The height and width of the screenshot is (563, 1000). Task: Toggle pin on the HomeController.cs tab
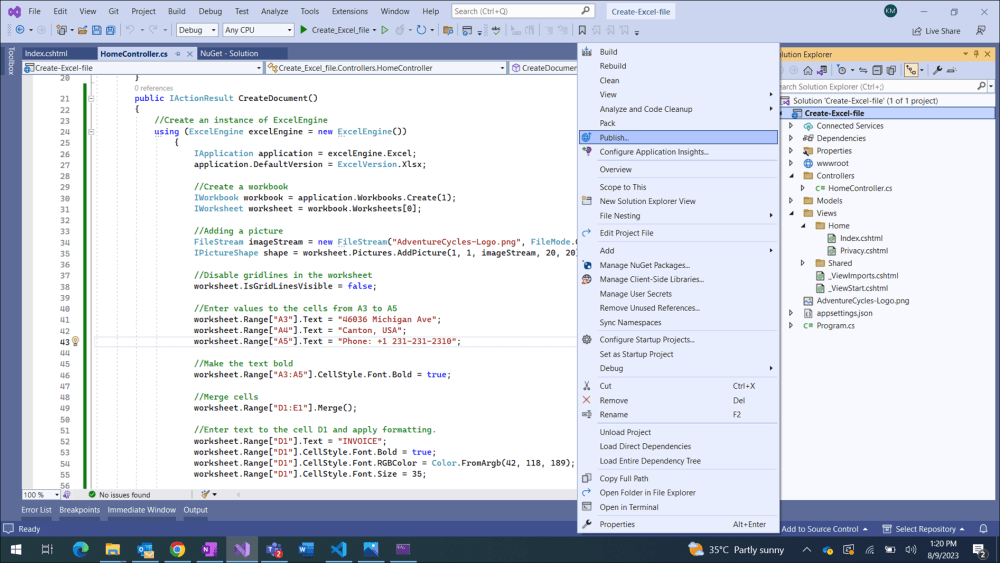pyautogui.click(x=178, y=53)
